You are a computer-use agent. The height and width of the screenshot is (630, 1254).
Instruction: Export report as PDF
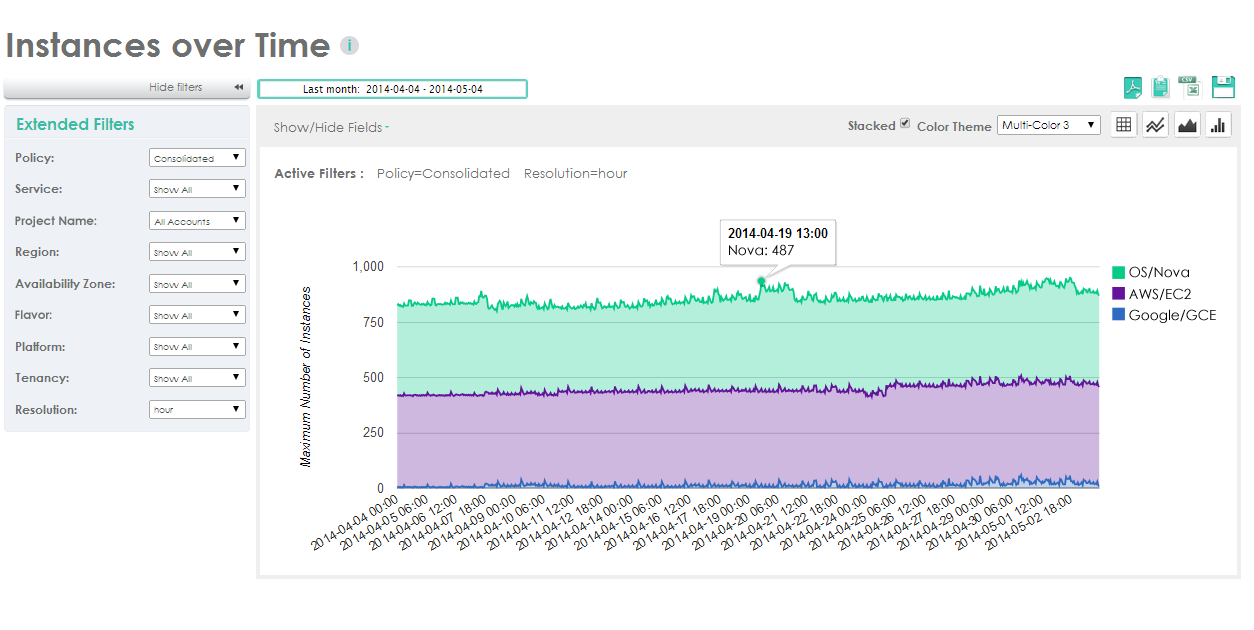pyautogui.click(x=1133, y=88)
